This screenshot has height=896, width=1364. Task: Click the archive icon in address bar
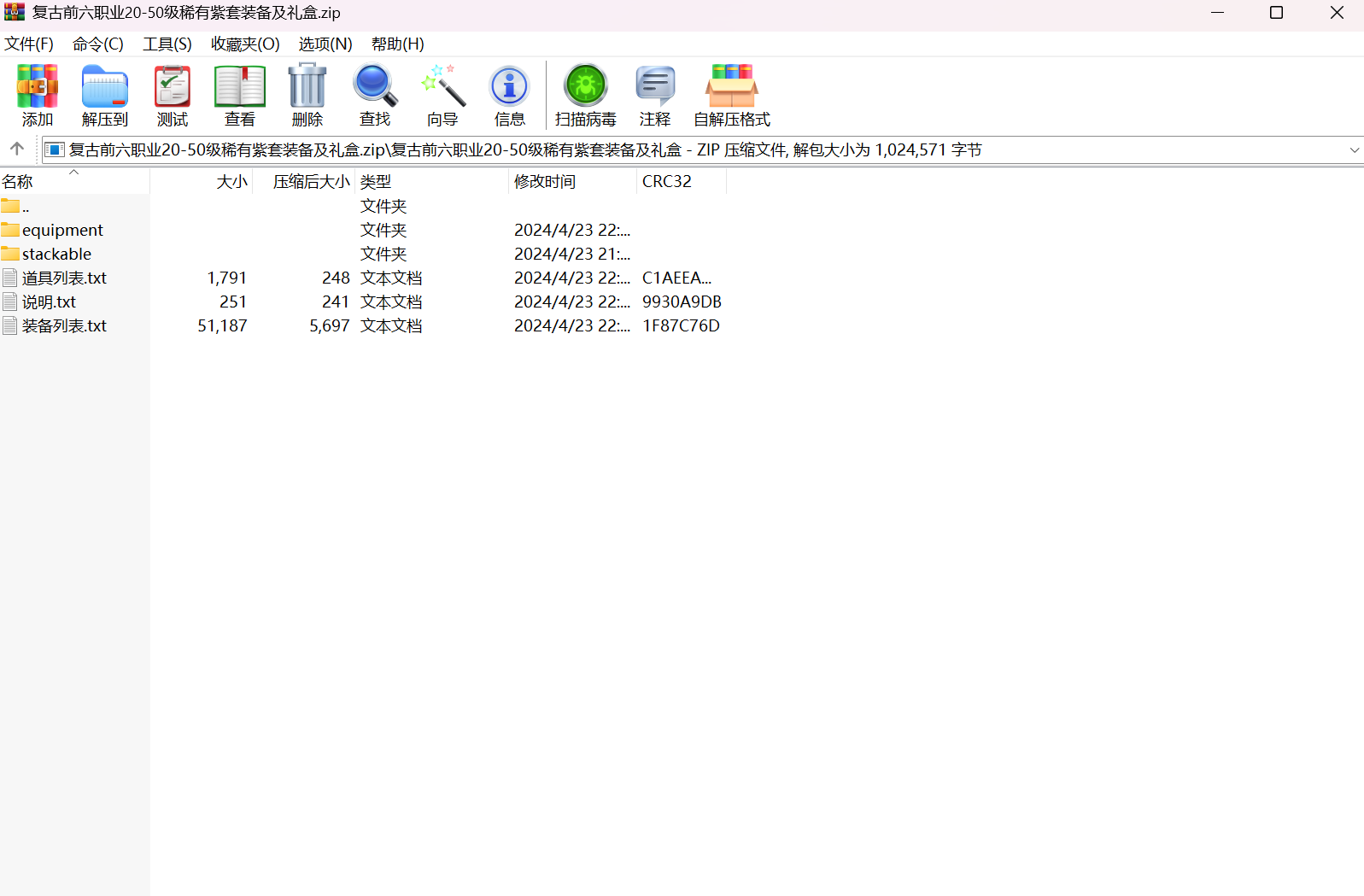(x=55, y=149)
